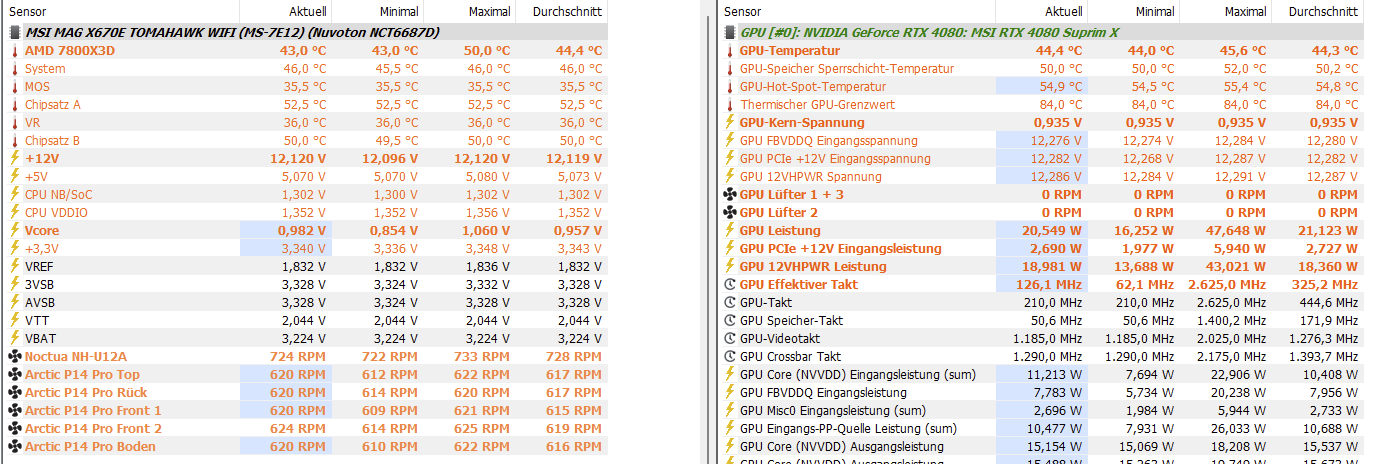The width and height of the screenshot is (1383, 464).
Task: Click the 54,9 °C current hot spot value
Action: click(1061, 86)
